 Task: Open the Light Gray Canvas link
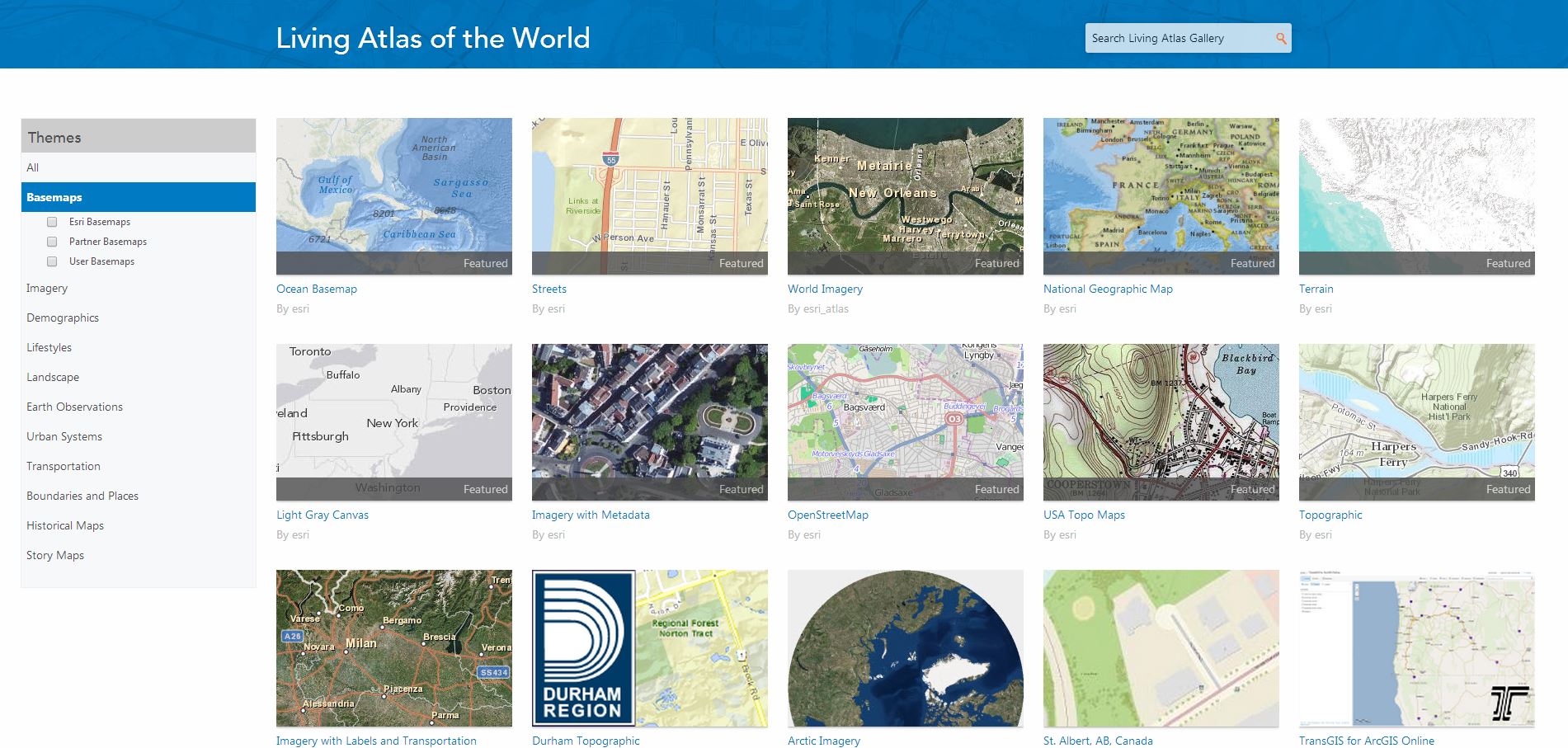click(323, 515)
